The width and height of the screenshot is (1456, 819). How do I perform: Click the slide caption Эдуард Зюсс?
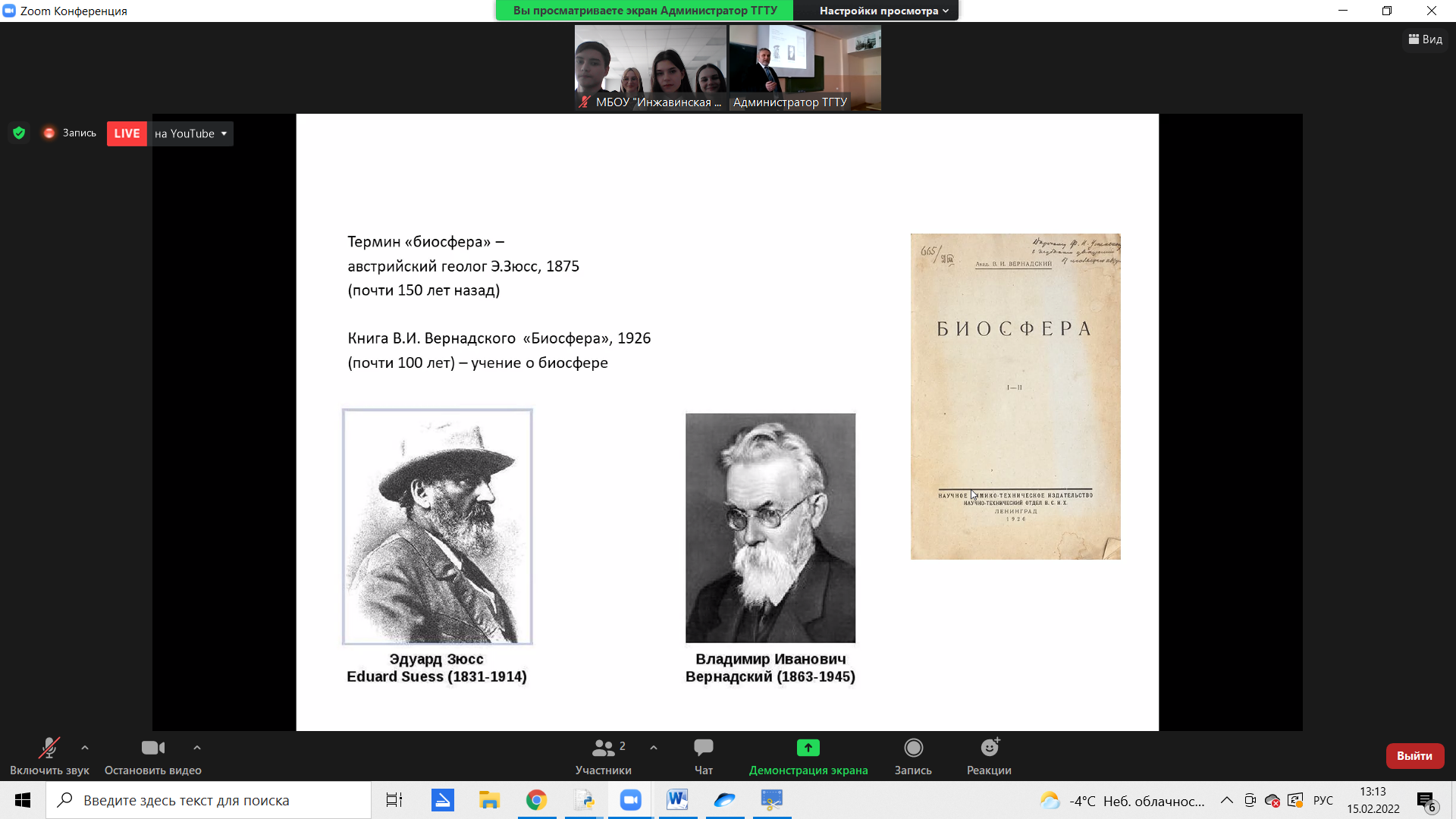(x=436, y=659)
